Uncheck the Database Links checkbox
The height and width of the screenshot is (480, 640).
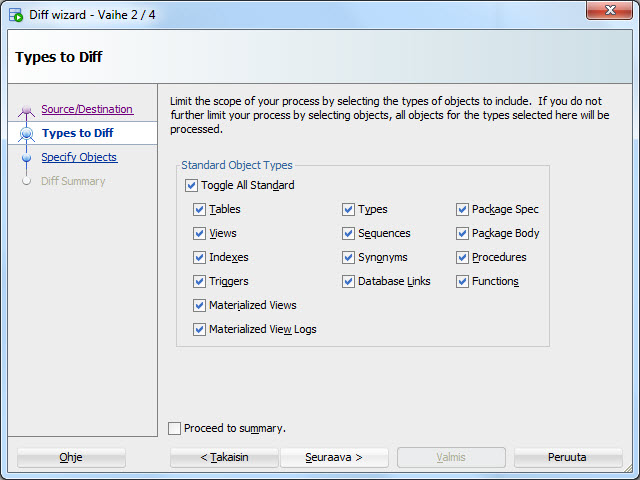click(348, 282)
